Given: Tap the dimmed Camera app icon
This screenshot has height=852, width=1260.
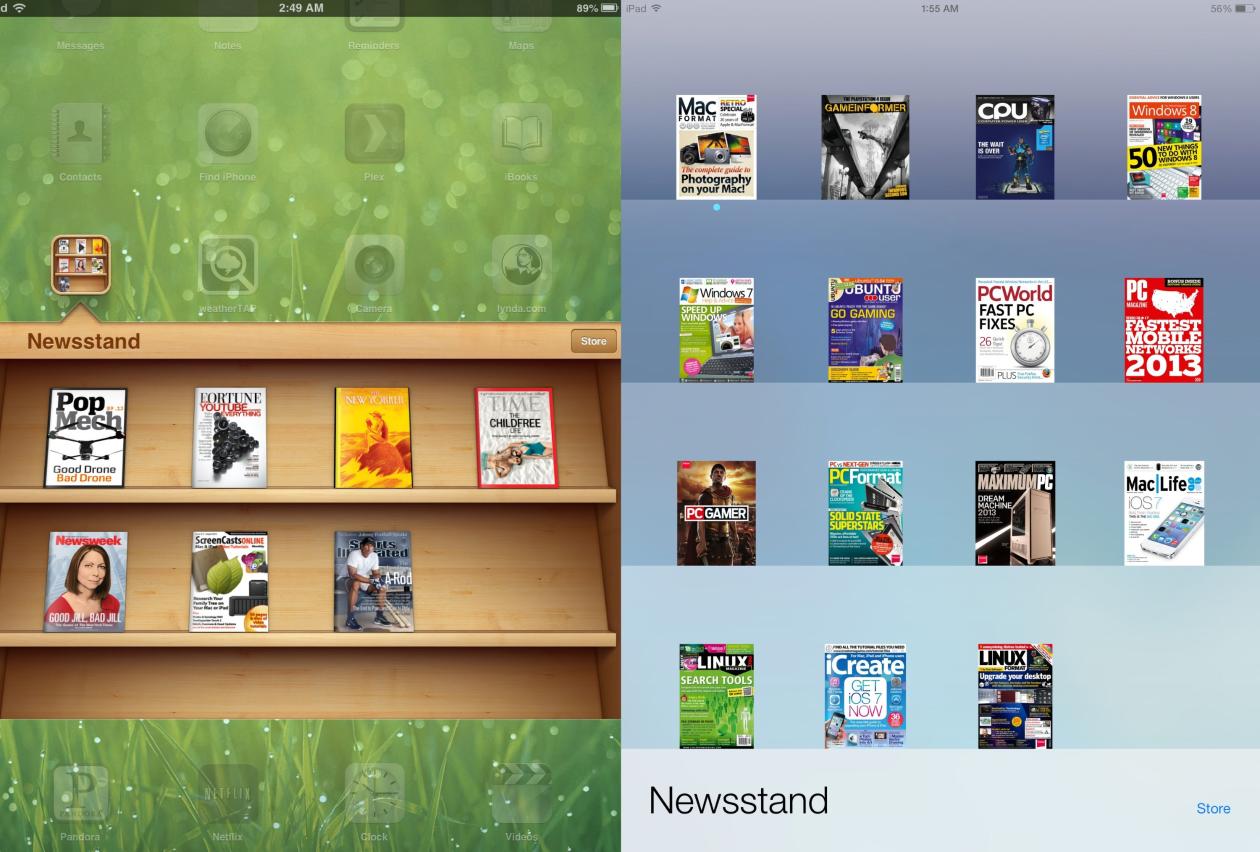Looking at the screenshot, I should click(x=374, y=265).
